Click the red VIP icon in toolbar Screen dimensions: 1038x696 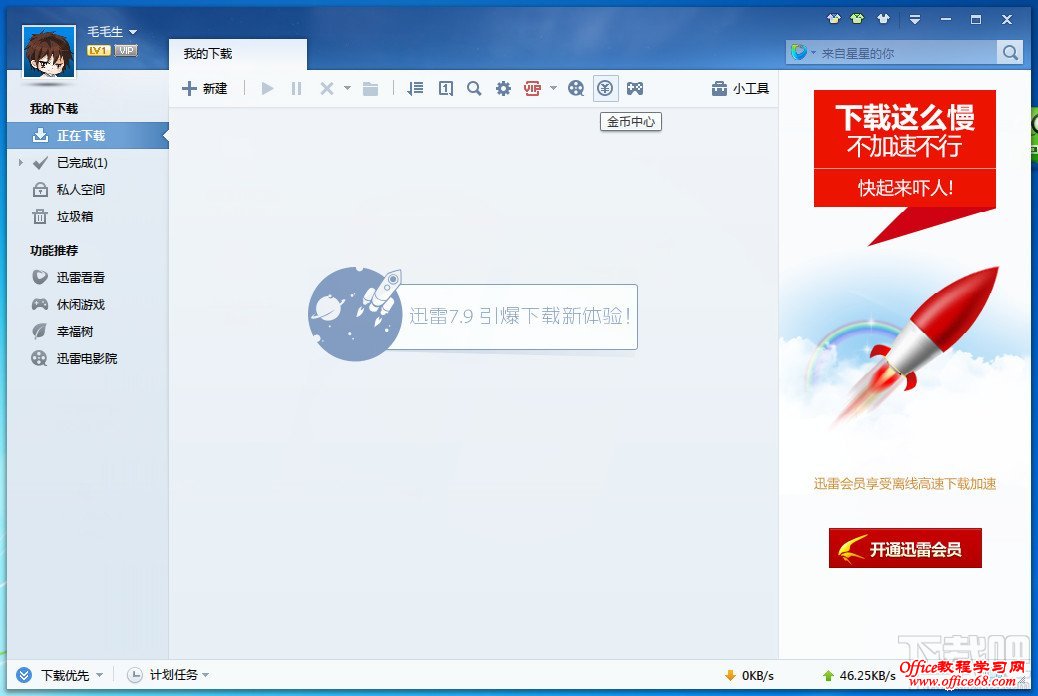coord(532,88)
